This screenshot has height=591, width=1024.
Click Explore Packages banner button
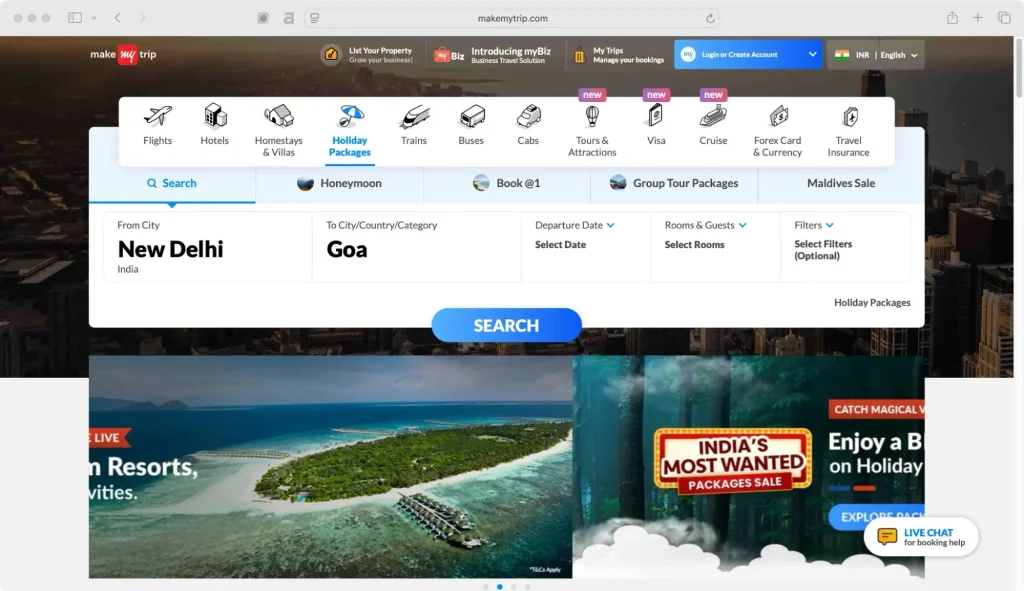[876, 517]
